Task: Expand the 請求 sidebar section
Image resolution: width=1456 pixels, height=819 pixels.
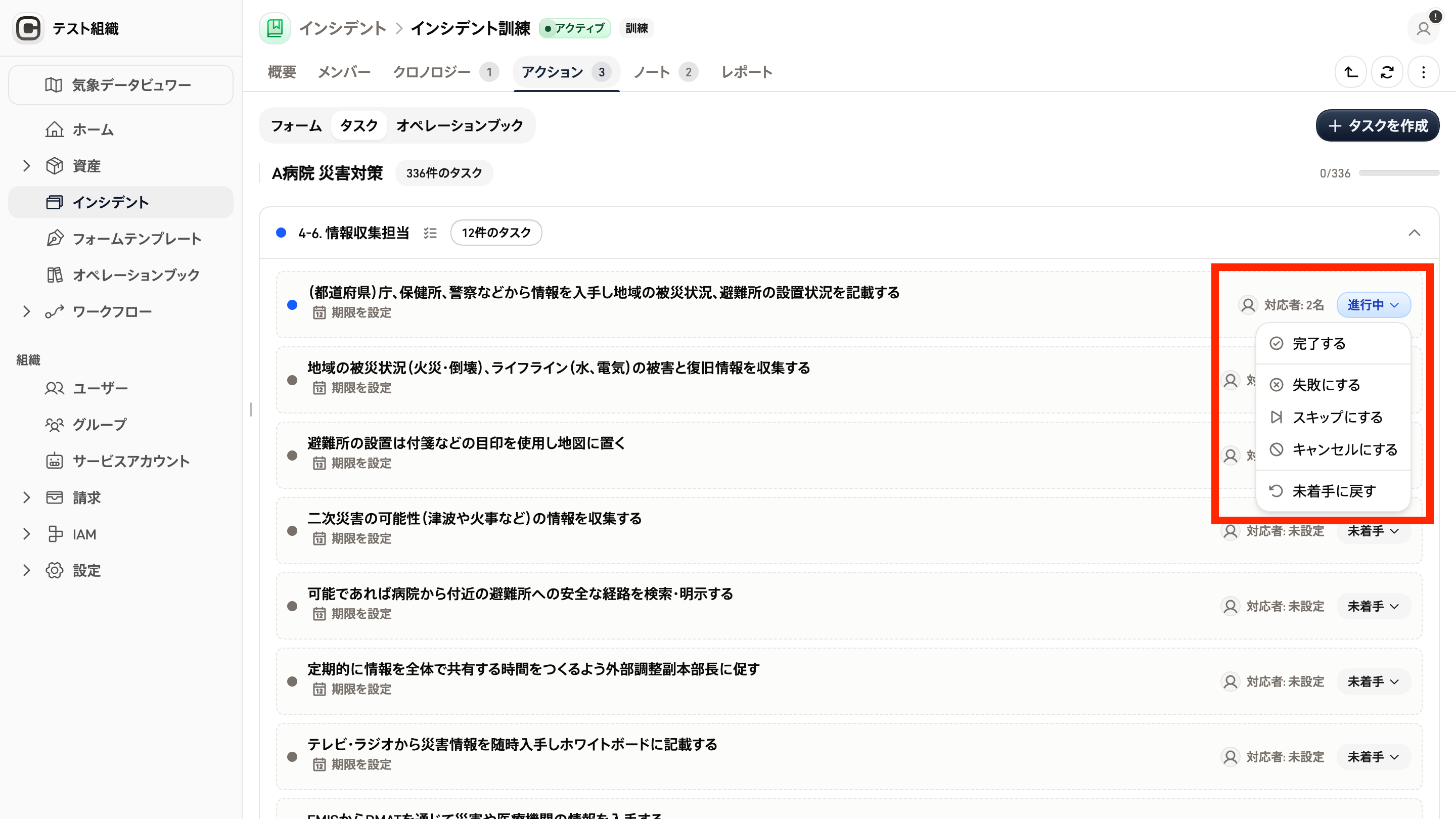Action: pos(26,497)
